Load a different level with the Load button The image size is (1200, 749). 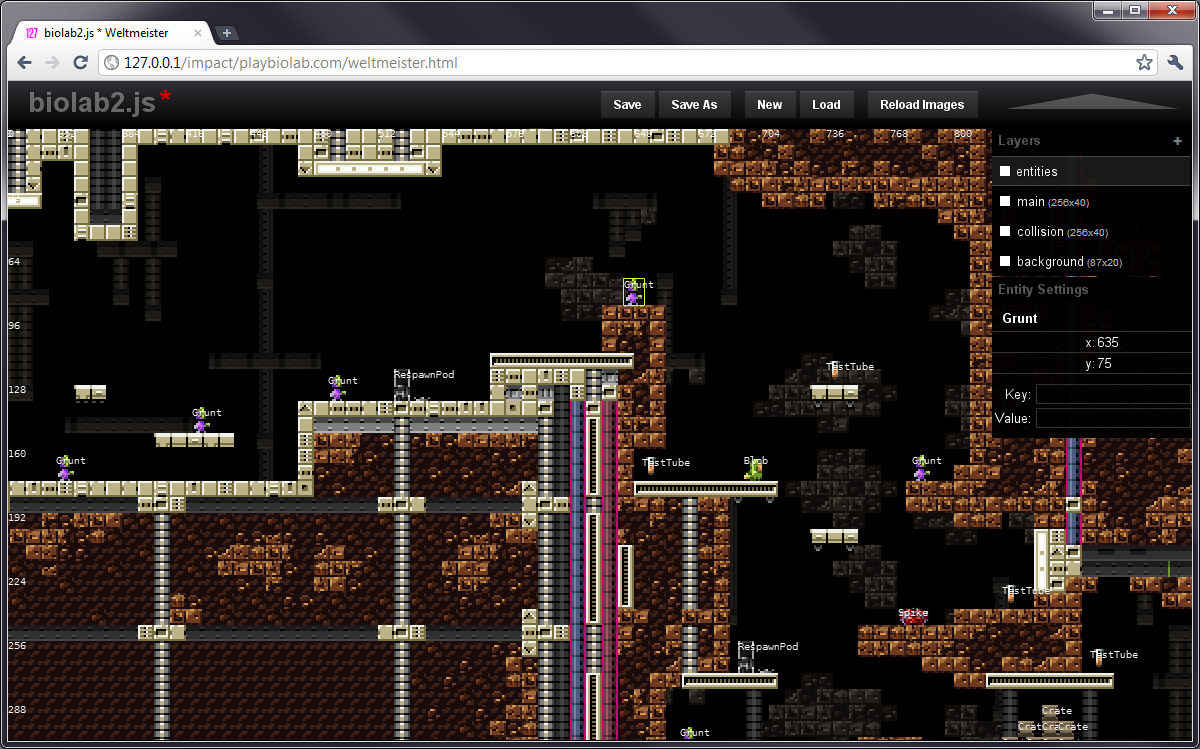826,104
